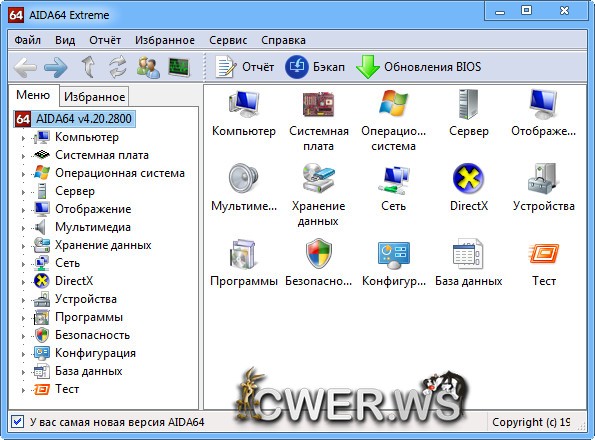Open the Отображение icon in right pane
The width and height of the screenshot is (595, 440).
(x=543, y=104)
